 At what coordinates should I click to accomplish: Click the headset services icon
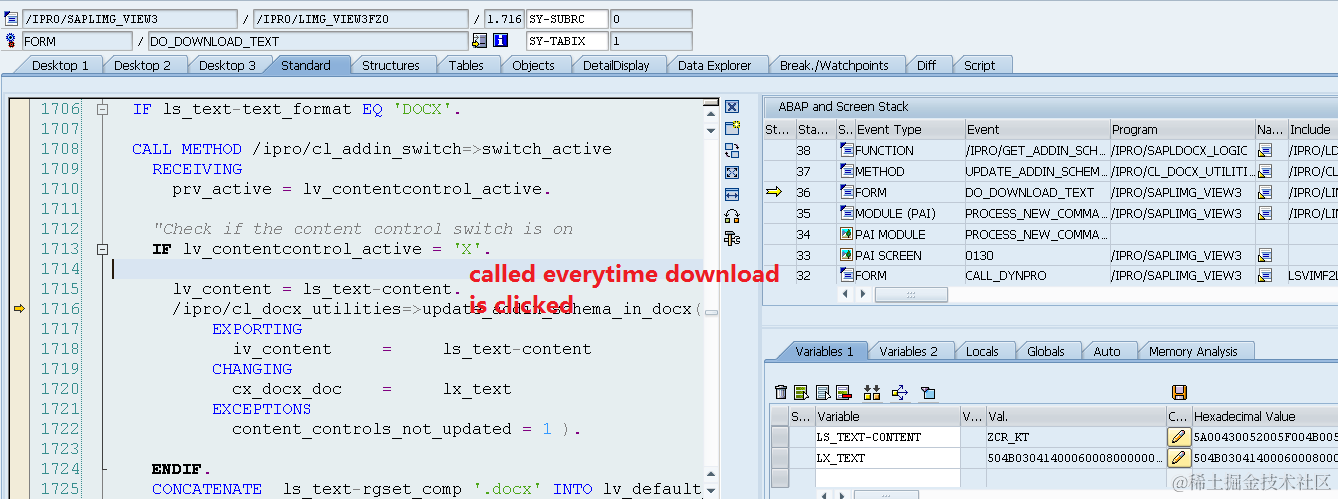click(731, 216)
